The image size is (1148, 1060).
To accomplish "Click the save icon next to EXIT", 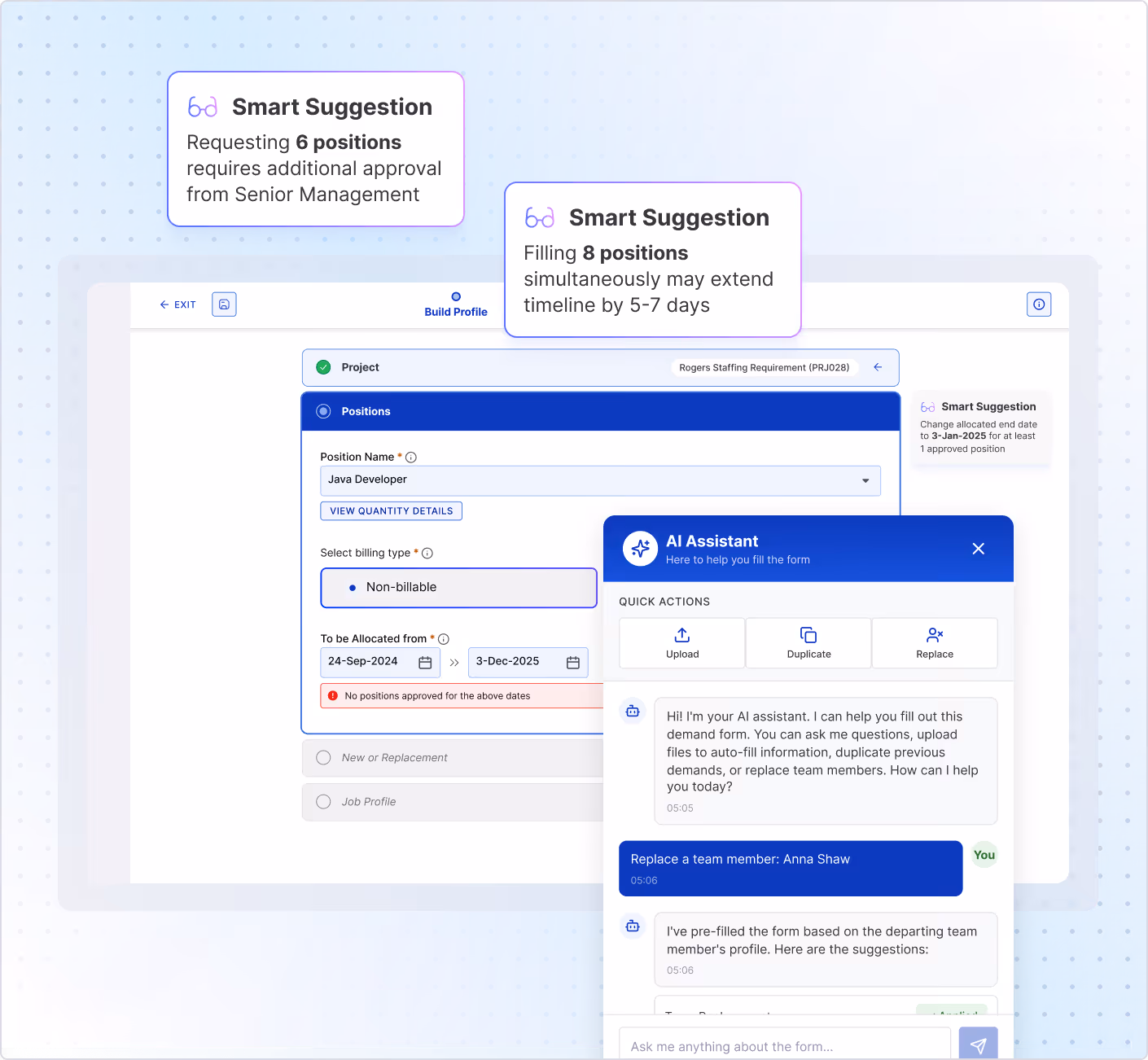I will tap(224, 304).
